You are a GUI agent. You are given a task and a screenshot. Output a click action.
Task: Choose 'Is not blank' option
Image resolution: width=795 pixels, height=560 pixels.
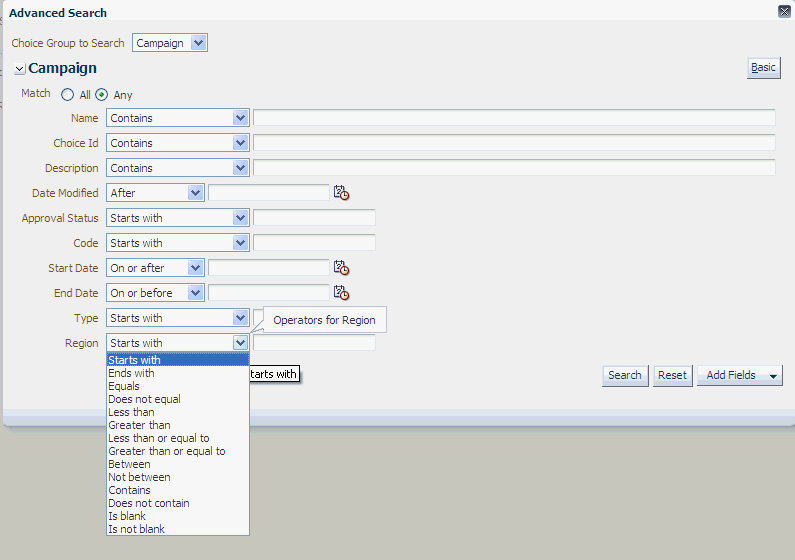177,529
